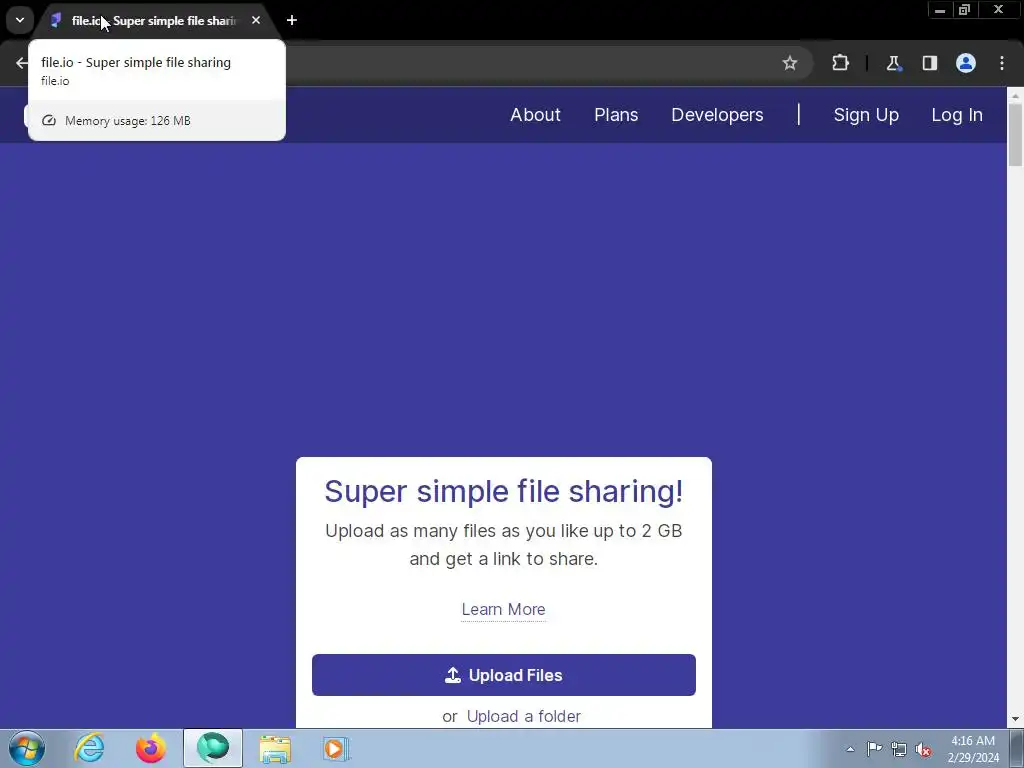
Task: Open the Developers page
Action: 717,115
